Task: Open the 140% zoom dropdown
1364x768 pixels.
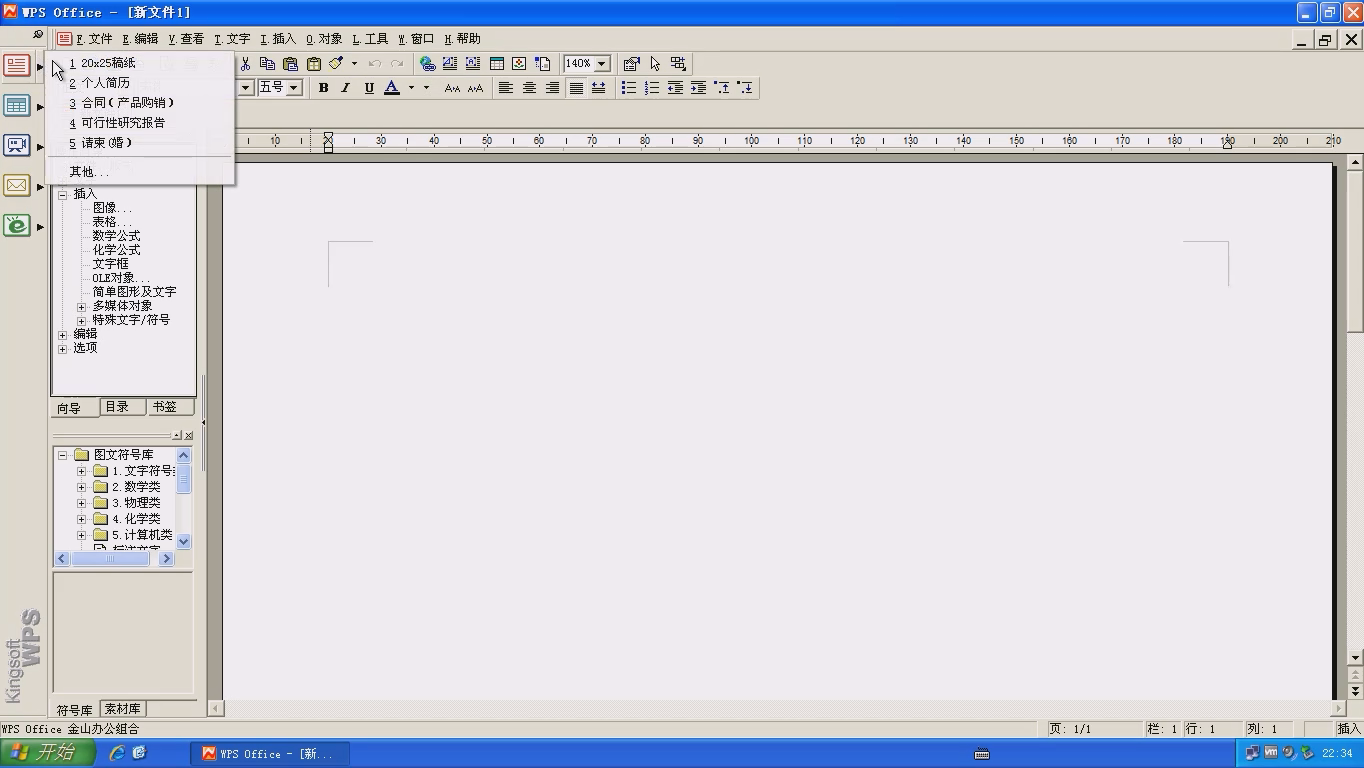Action: (x=602, y=63)
